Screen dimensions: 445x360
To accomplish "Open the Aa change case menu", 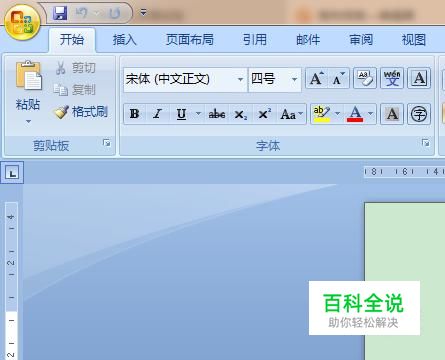I will 291,114.
